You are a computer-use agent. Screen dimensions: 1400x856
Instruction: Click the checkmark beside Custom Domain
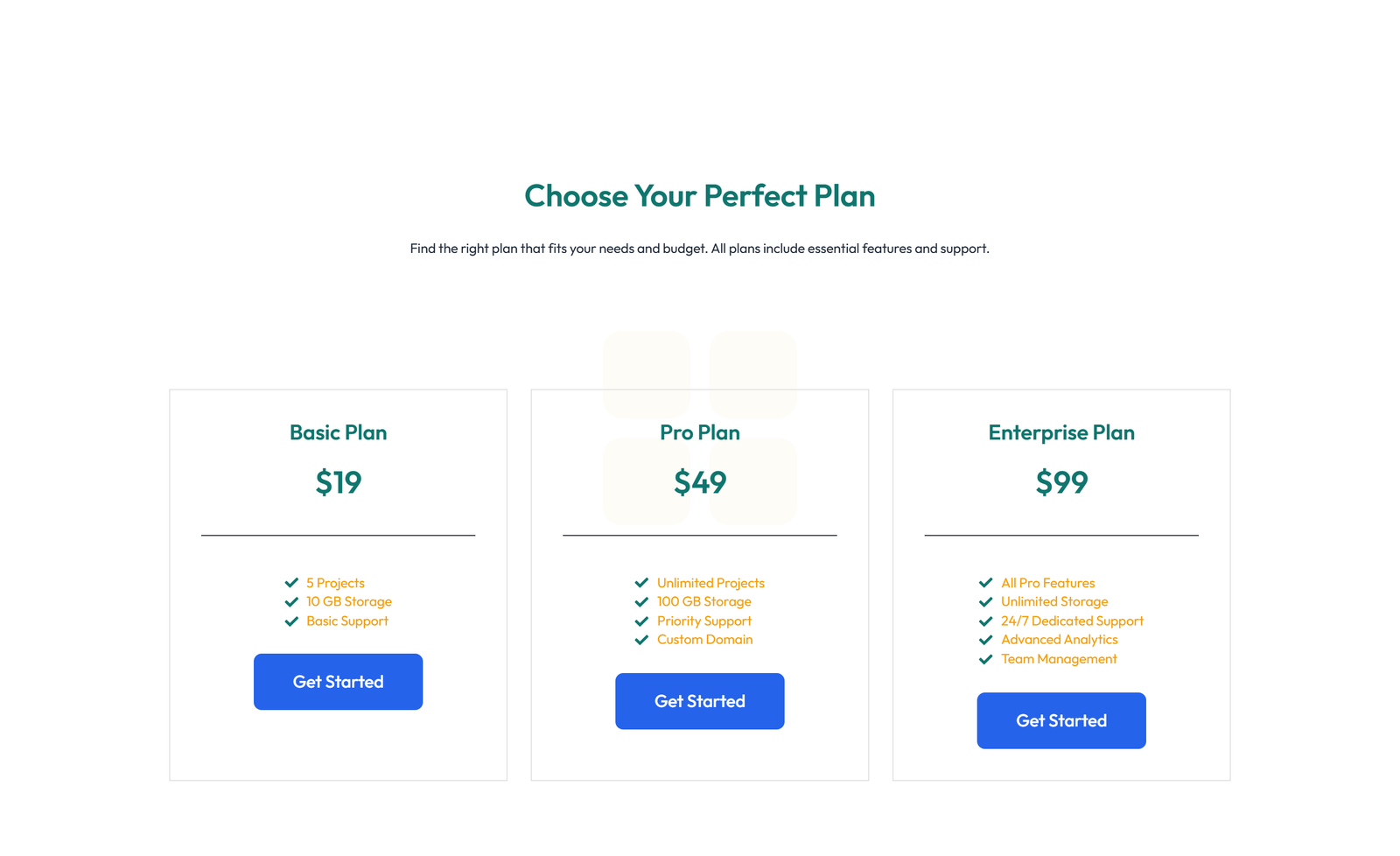coord(641,640)
